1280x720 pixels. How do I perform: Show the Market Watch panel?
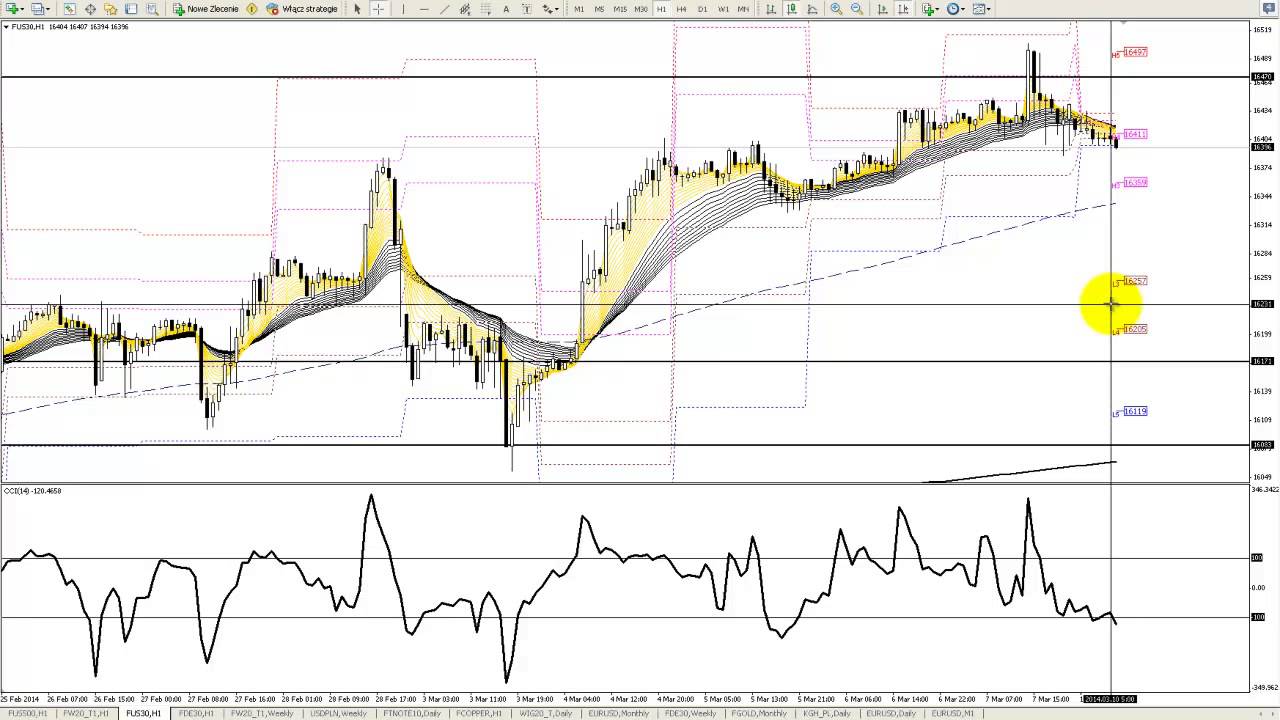(x=70, y=9)
